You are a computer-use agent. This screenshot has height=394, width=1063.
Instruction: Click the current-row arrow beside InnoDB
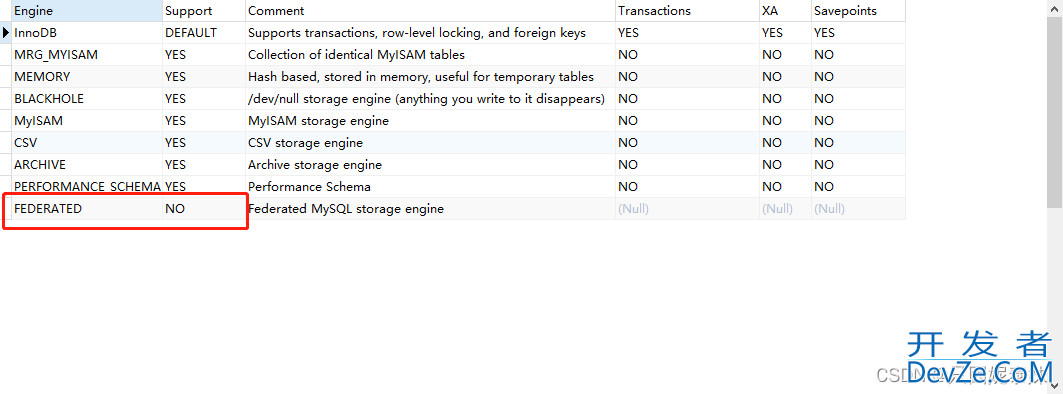click(x=6, y=33)
